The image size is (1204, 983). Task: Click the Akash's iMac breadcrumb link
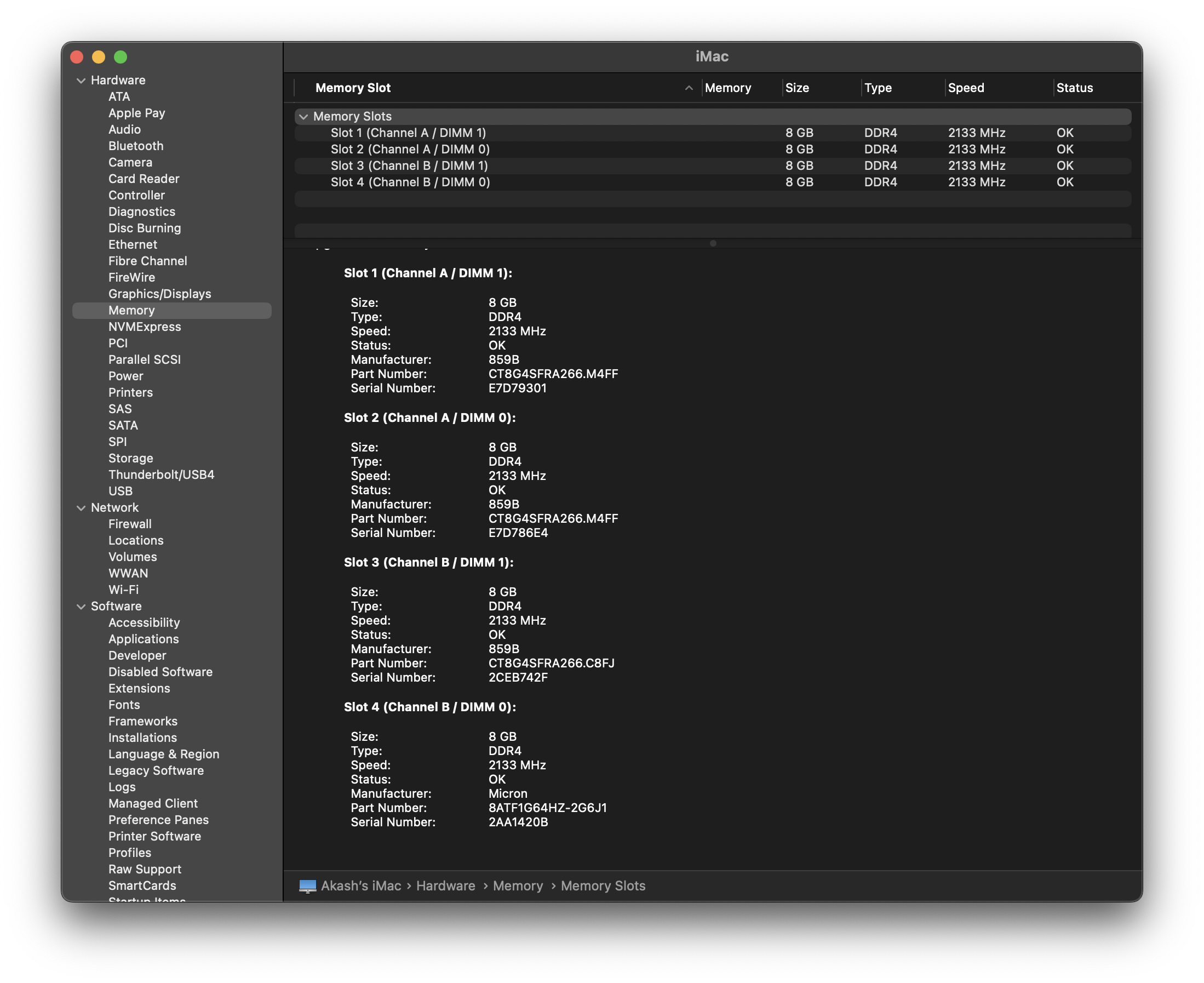click(x=361, y=885)
